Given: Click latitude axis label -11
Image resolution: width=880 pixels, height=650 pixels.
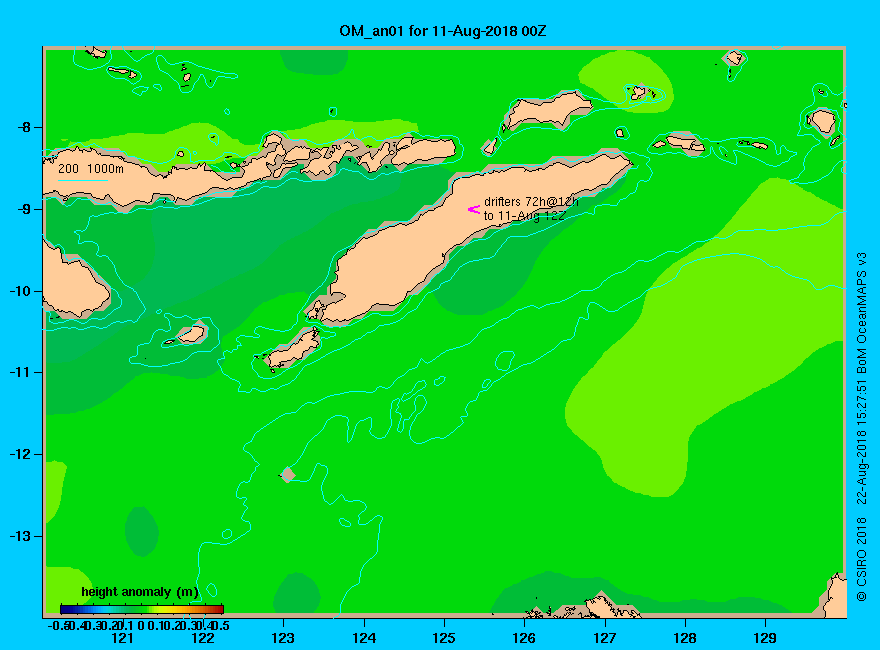Looking at the screenshot, I should 21,372.
